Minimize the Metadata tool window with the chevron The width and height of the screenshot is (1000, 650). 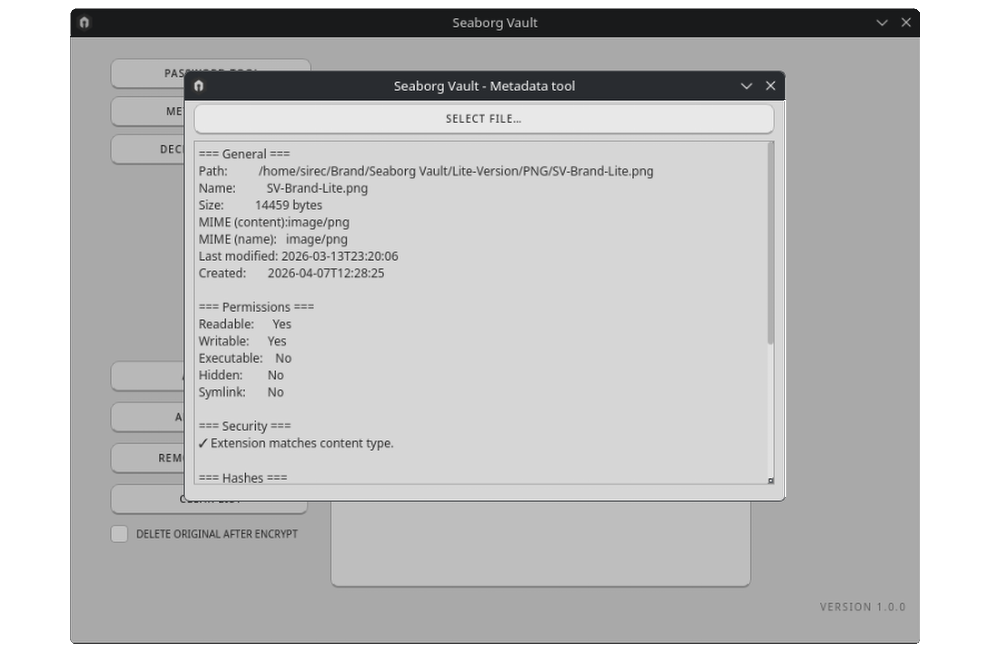pos(746,86)
